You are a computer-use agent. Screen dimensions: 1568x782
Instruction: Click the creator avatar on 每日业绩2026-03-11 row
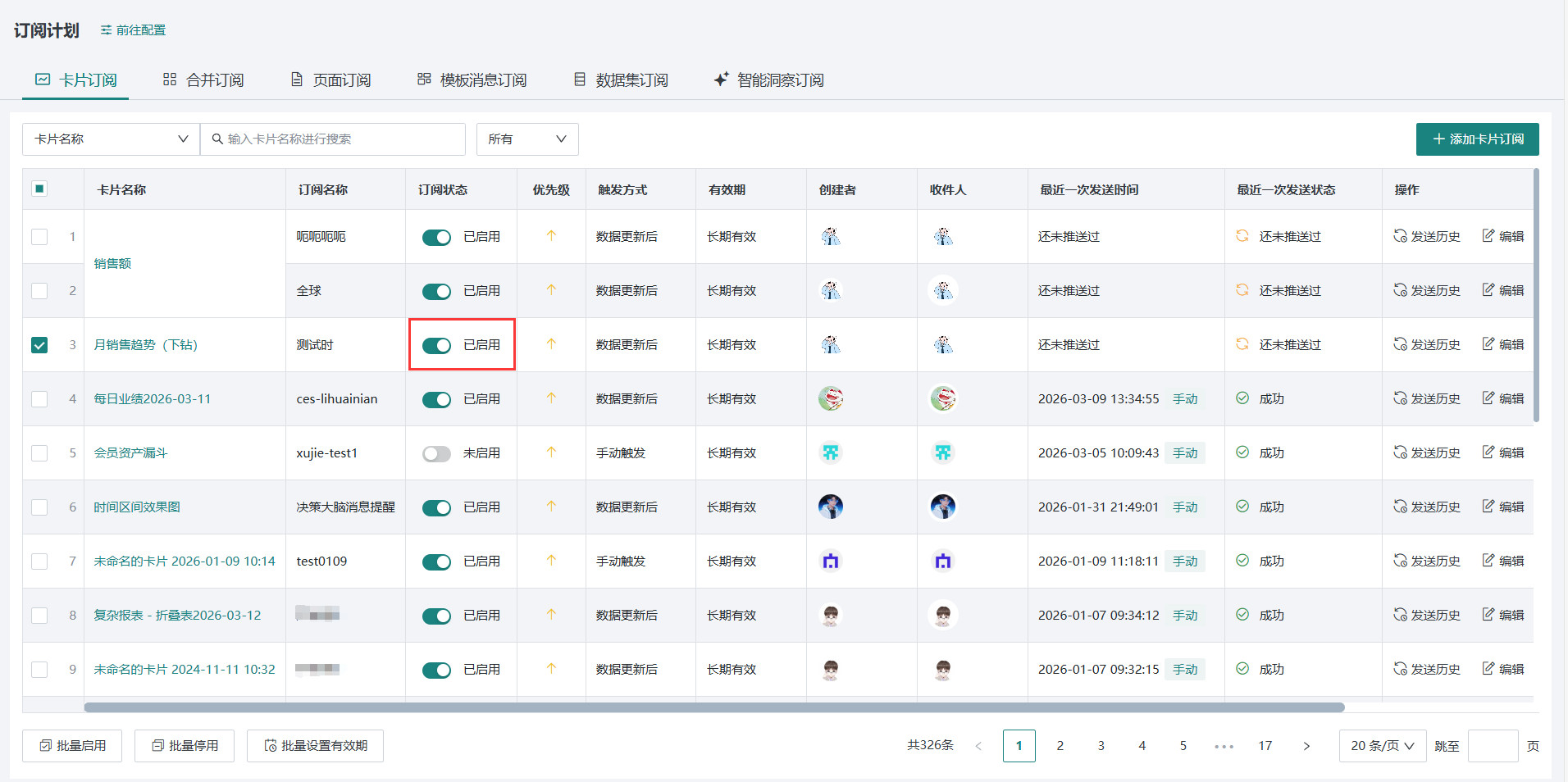[831, 398]
